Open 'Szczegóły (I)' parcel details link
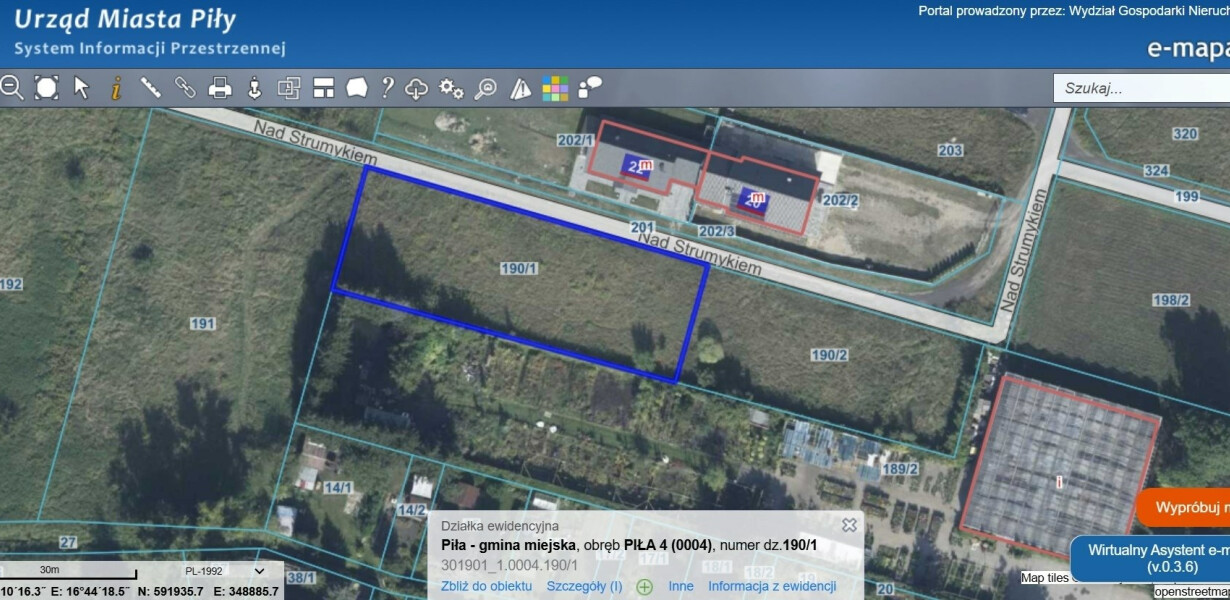The width and height of the screenshot is (1230, 600). click(584, 587)
